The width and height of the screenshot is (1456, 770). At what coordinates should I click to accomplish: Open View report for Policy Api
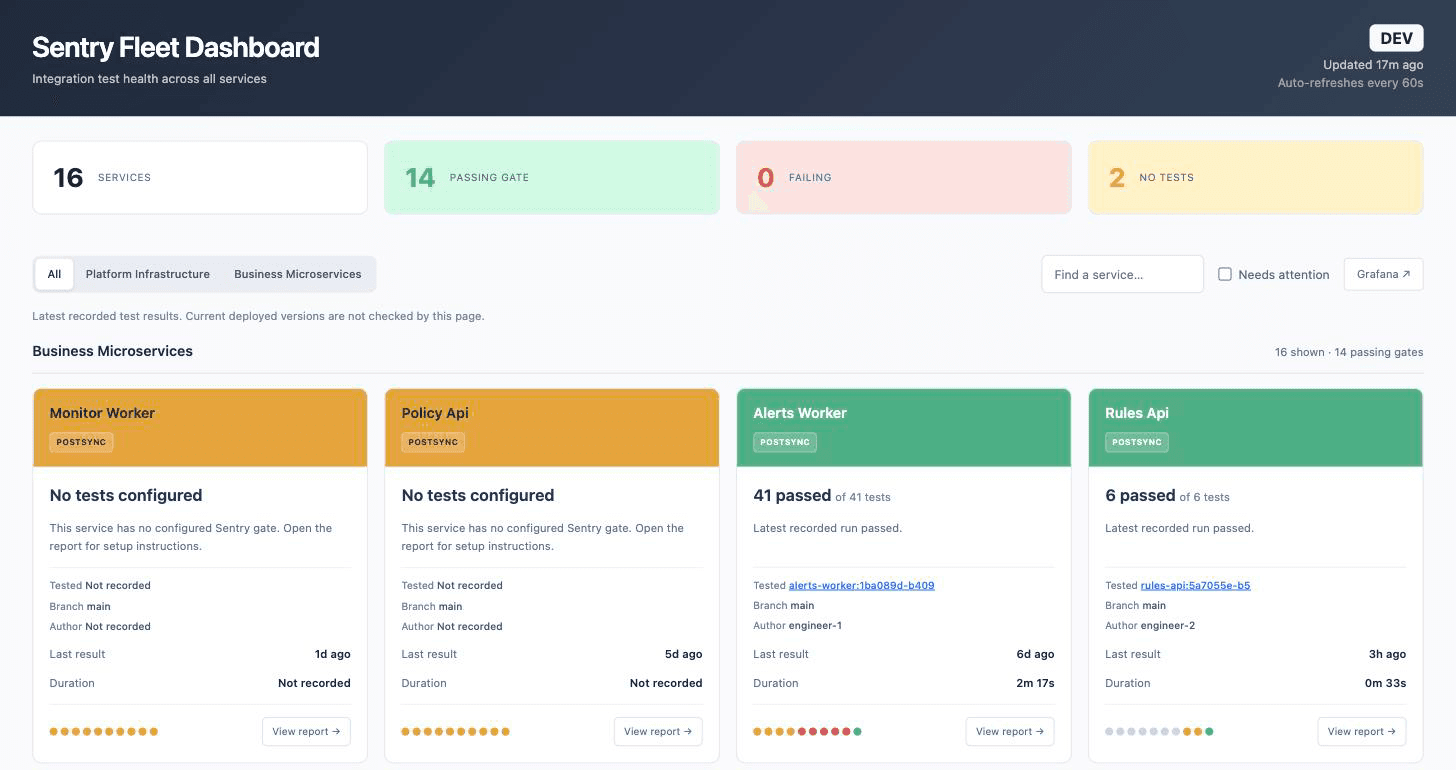tap(658, 731)
